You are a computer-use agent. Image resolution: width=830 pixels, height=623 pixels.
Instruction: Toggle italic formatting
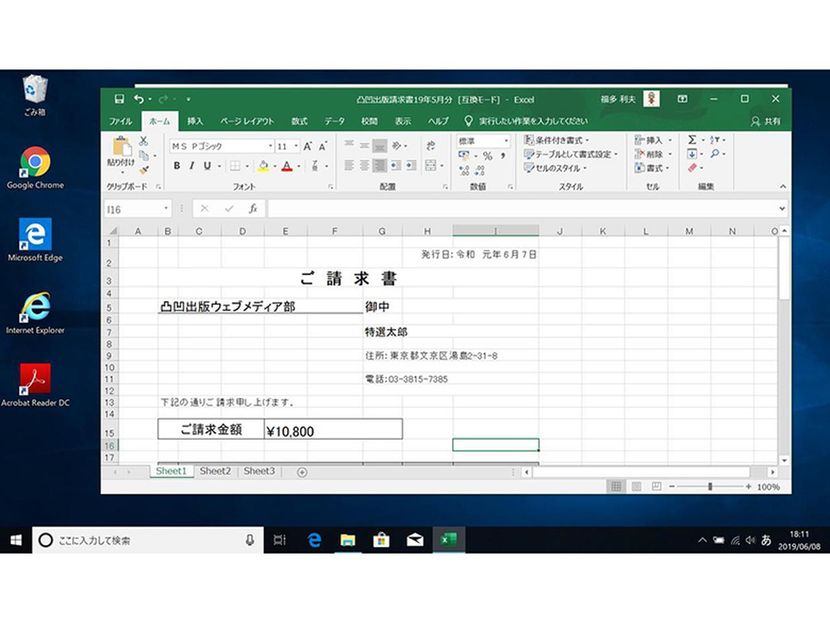192,166
